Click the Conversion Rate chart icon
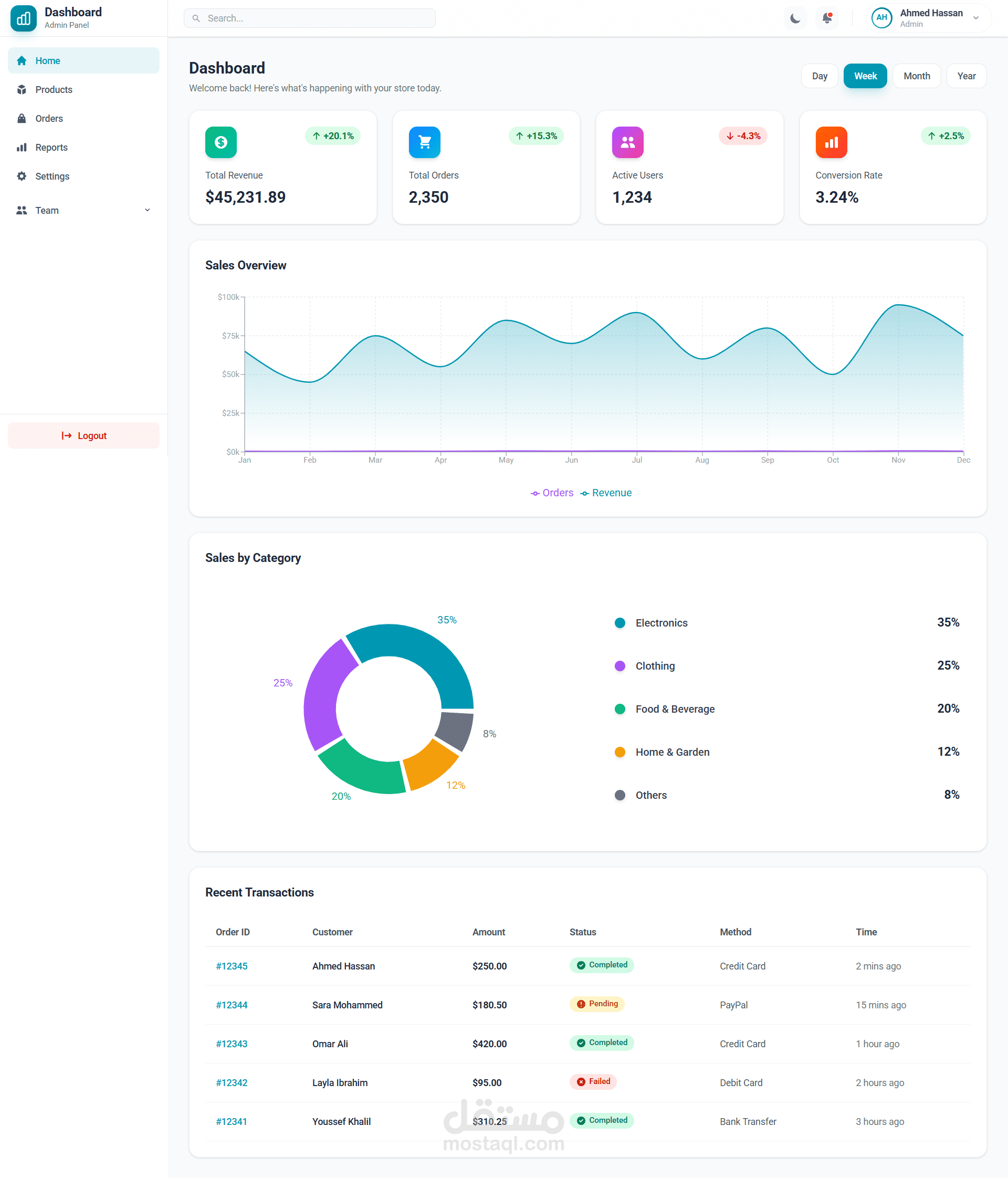Image resolution: width=1008 pixels, height=1178 pixels. [831, 142]
